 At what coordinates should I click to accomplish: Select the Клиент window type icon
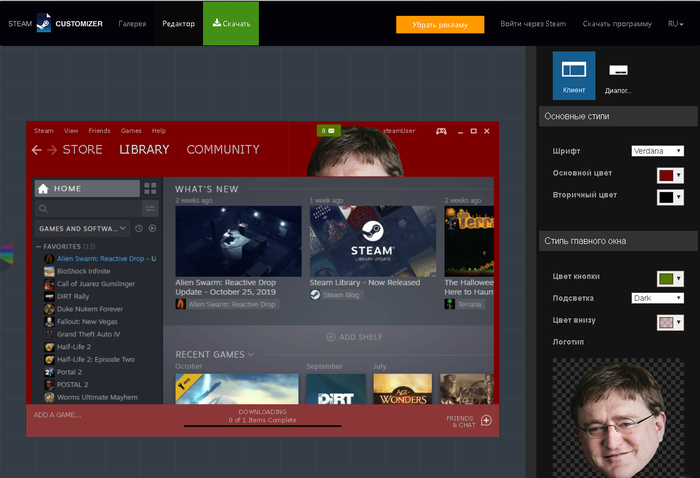[x=574, y=75]
